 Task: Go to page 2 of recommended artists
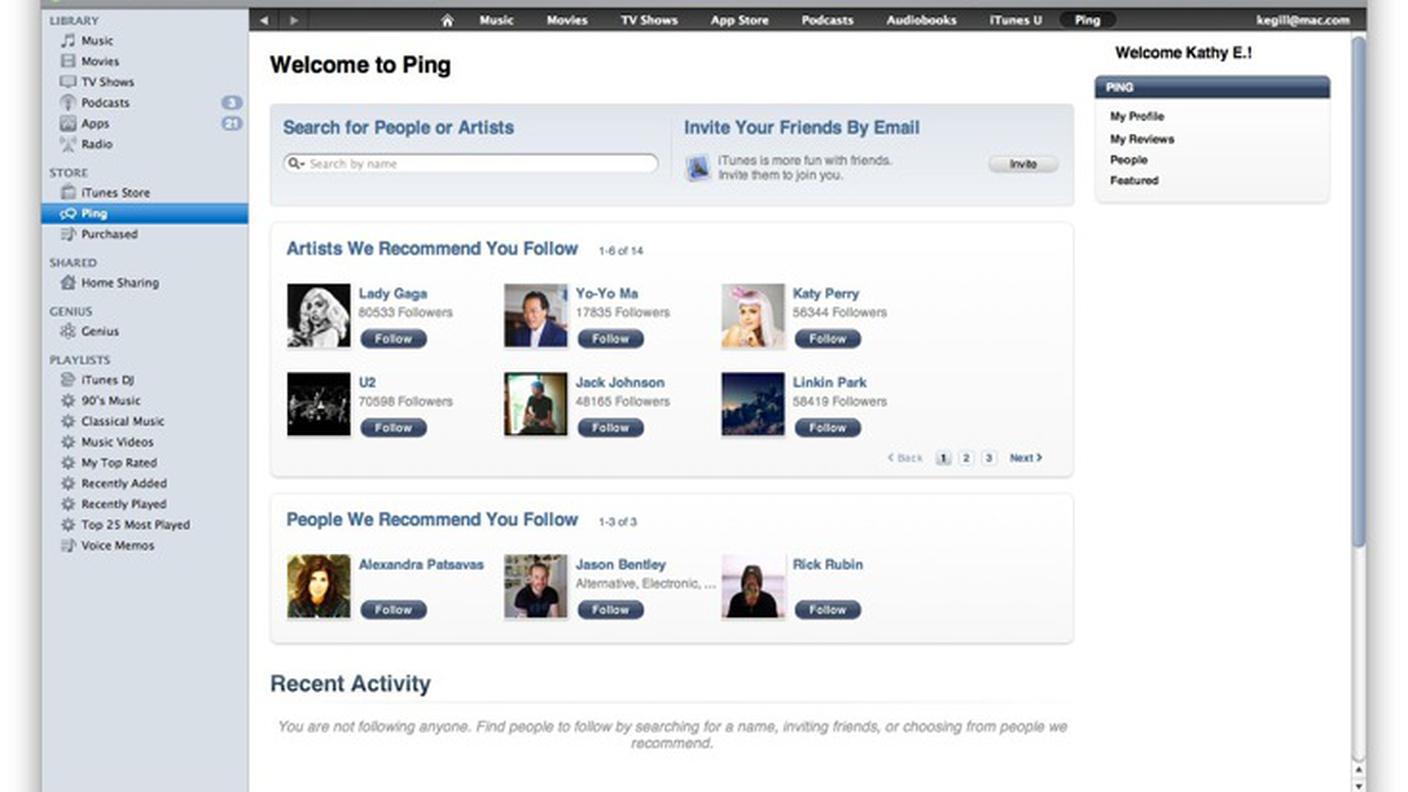point(966,458)
